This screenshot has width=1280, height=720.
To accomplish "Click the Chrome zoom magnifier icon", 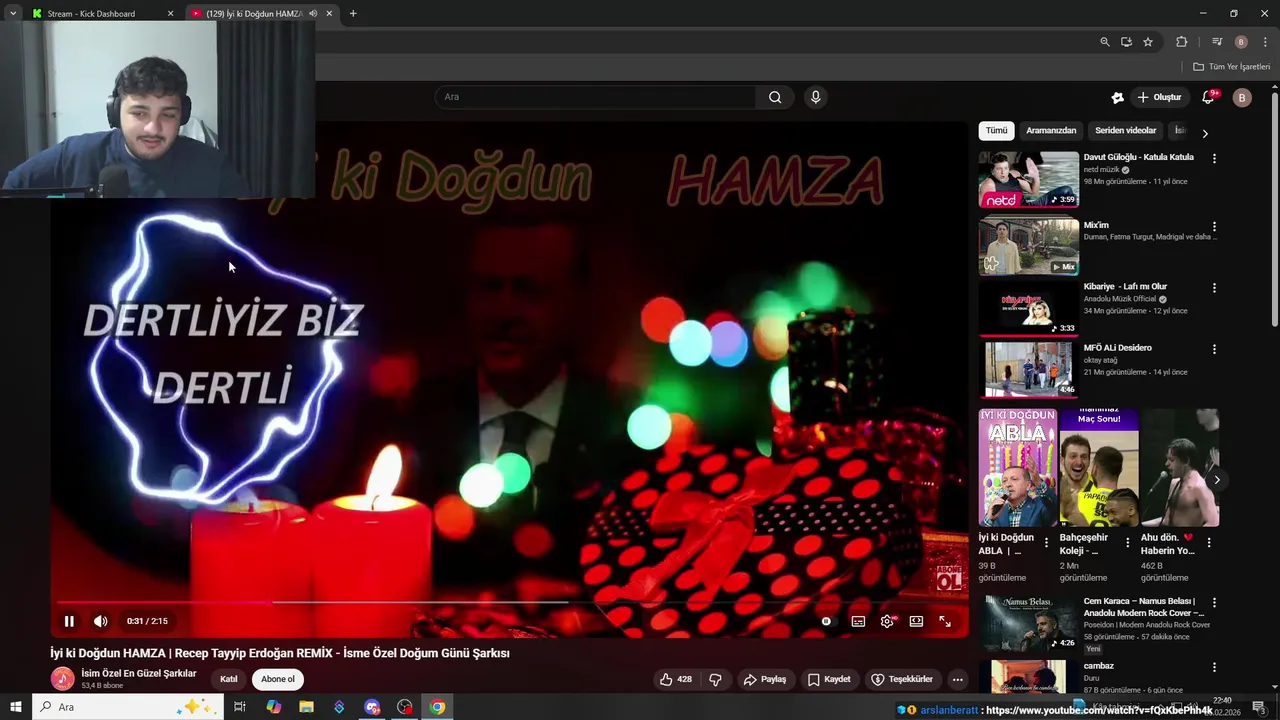I will tap(1104, 42).
